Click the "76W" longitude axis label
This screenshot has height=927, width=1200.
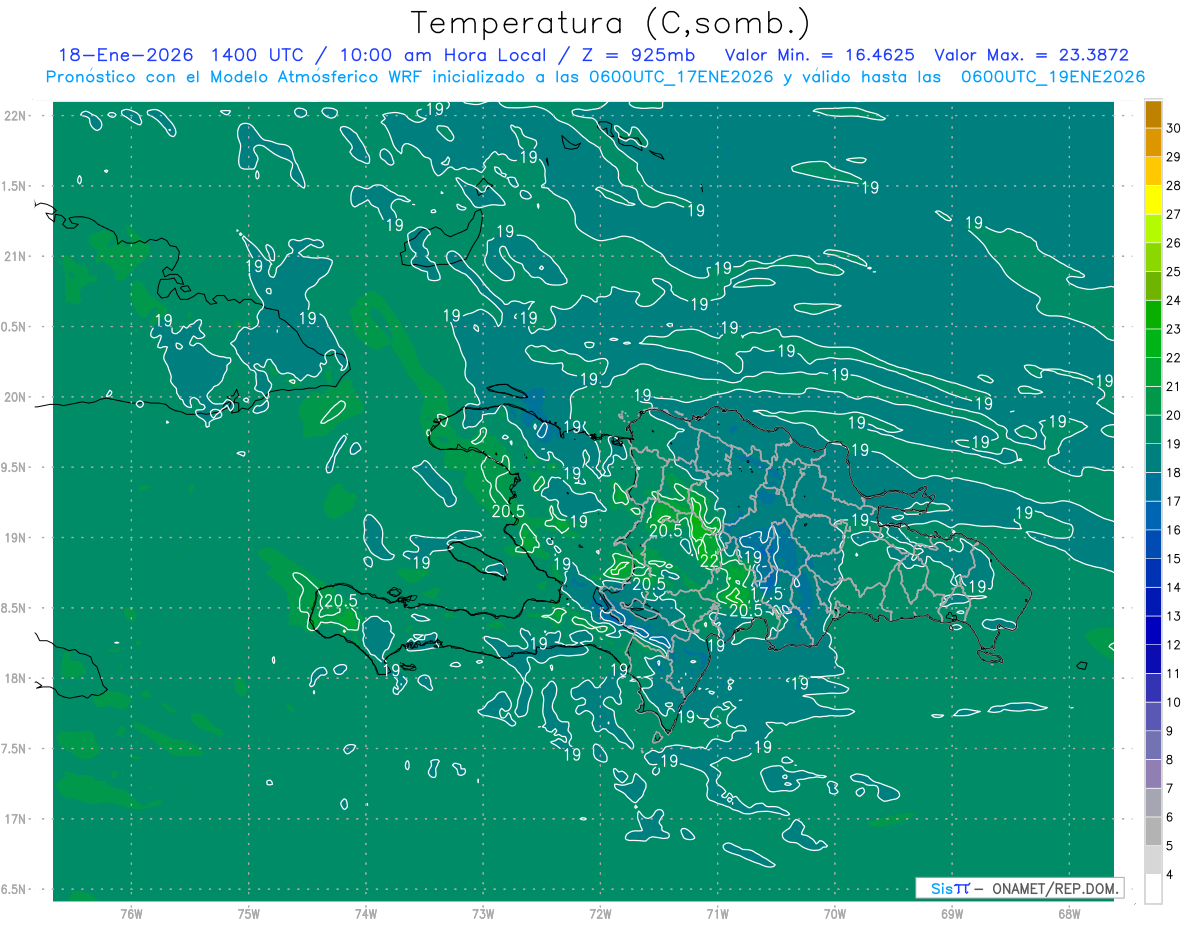[x=131, y=913]
